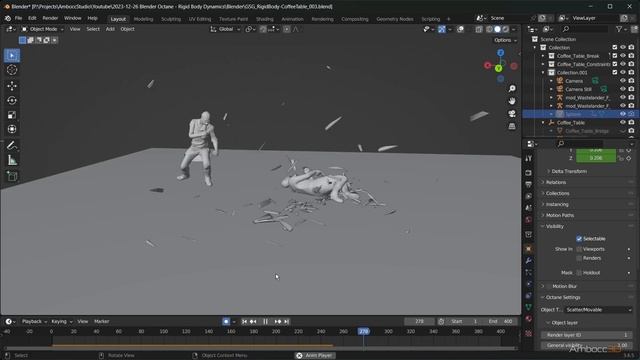Switch to the Shading workspace tab
The width and height of the screenshot is (640, 360).
point(264,19)
